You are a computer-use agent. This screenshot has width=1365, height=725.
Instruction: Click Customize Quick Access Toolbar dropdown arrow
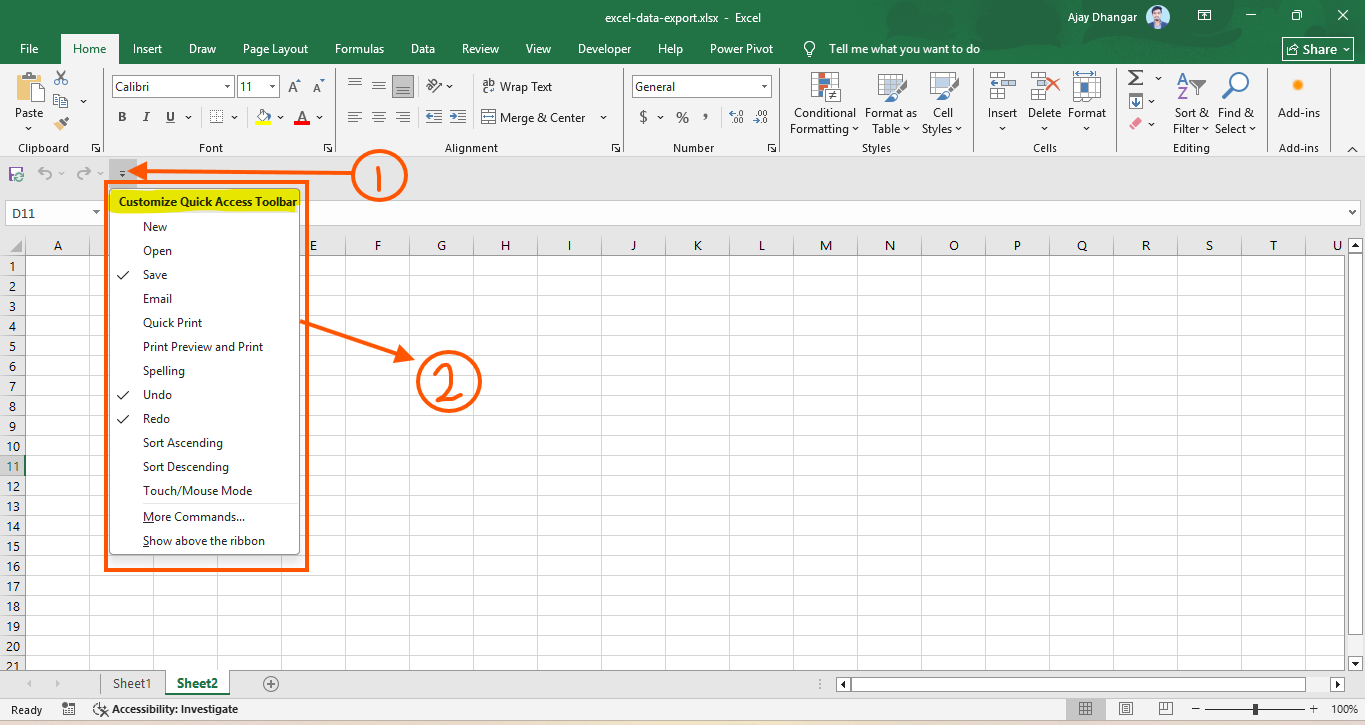tap(122, 174)
